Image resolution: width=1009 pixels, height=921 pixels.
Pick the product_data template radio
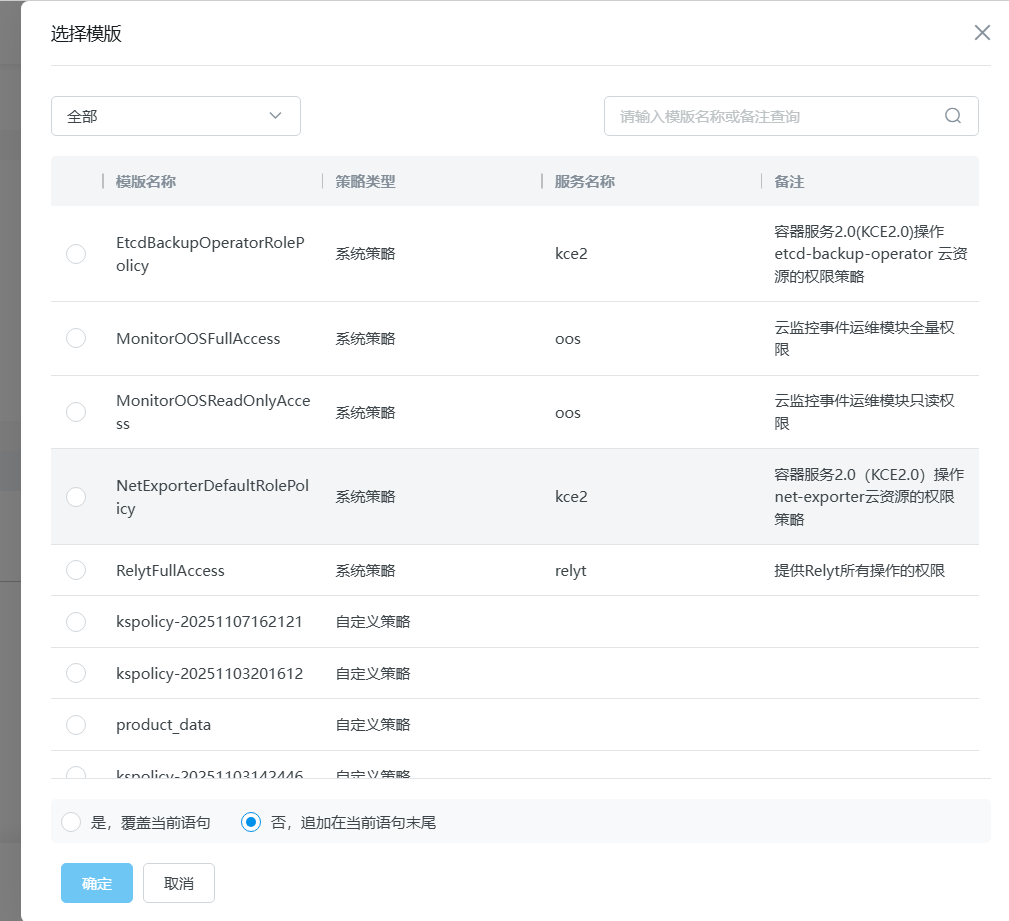(x=76, y=724)
